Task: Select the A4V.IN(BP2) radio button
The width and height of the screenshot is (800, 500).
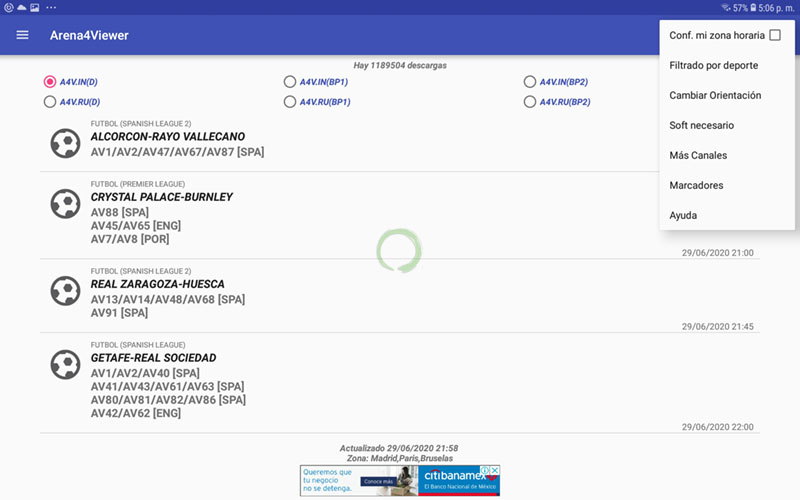Action: [x=530, y=82]
